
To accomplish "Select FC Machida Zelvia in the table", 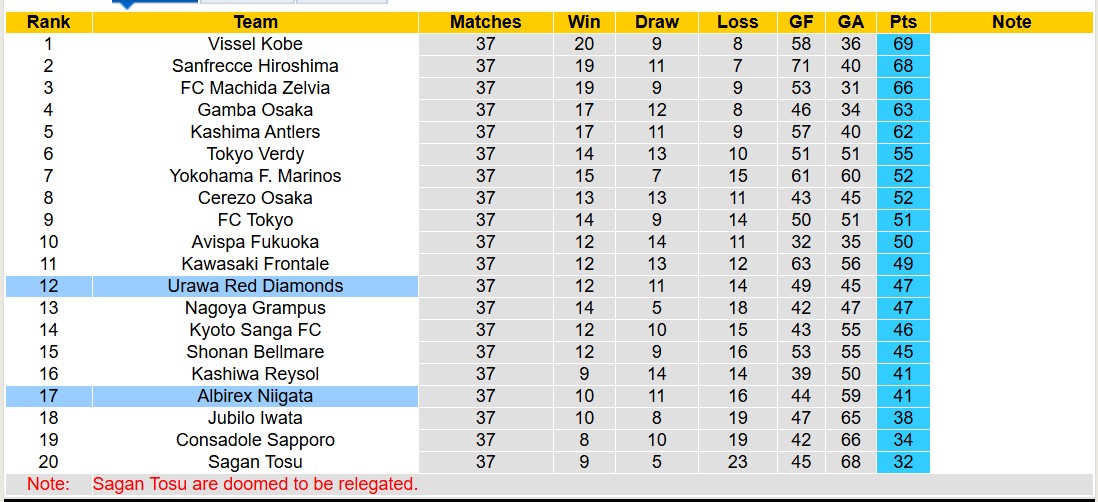I will [255, 88].
